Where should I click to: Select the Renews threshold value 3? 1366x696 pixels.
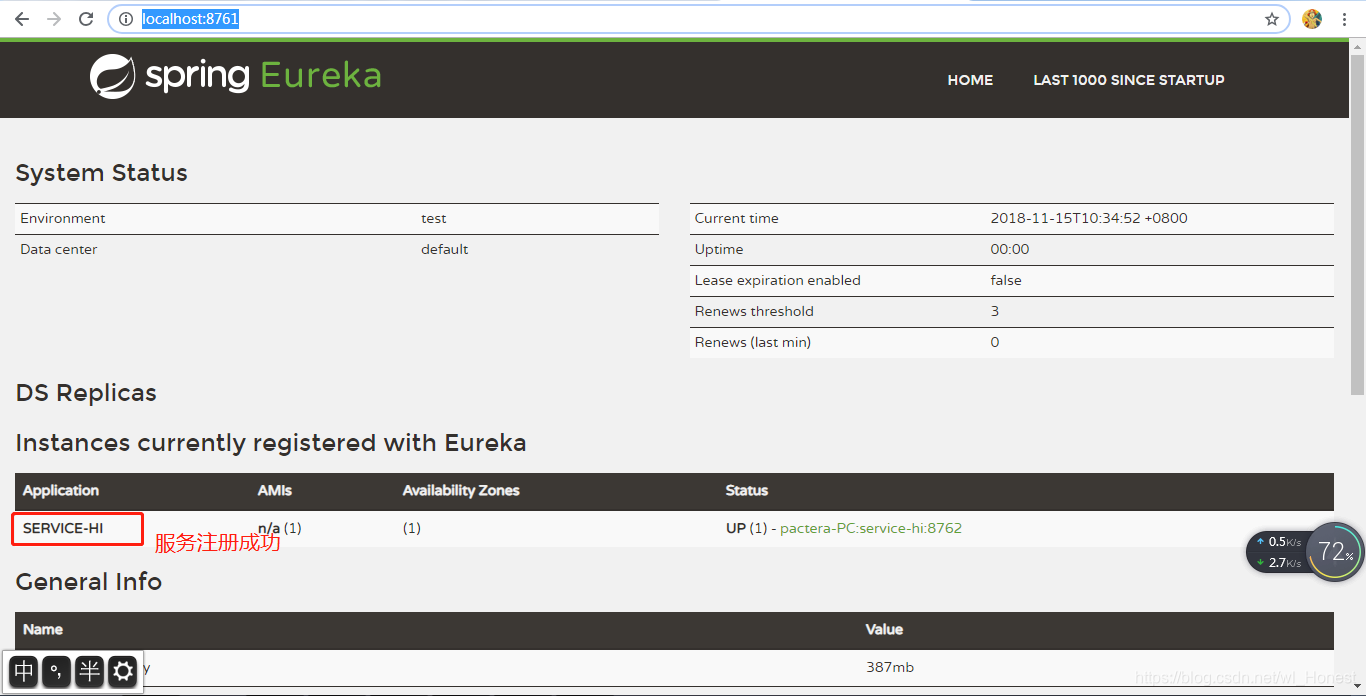(x=995, y=311)
